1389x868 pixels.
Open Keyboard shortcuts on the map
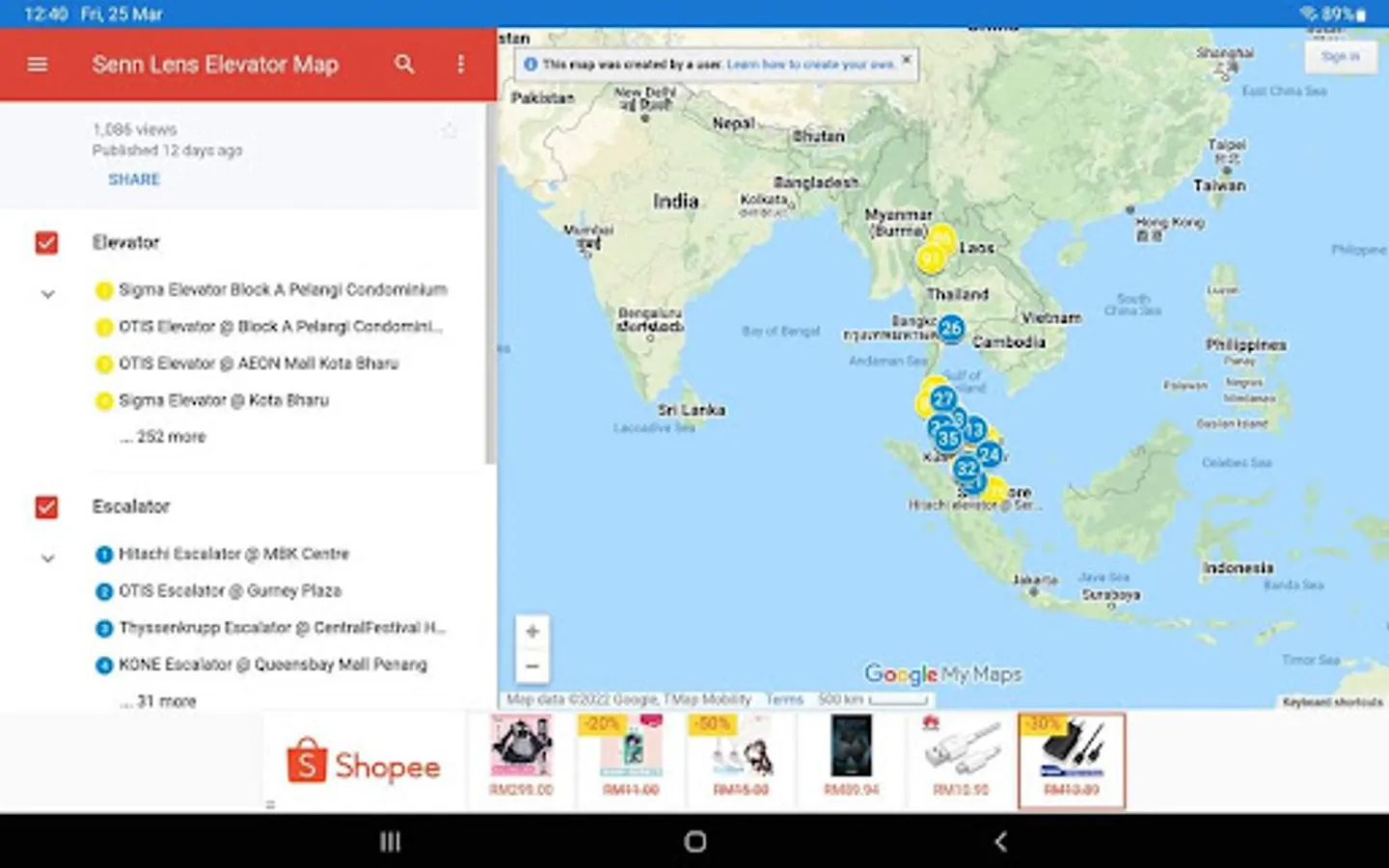coord(1333,702)
